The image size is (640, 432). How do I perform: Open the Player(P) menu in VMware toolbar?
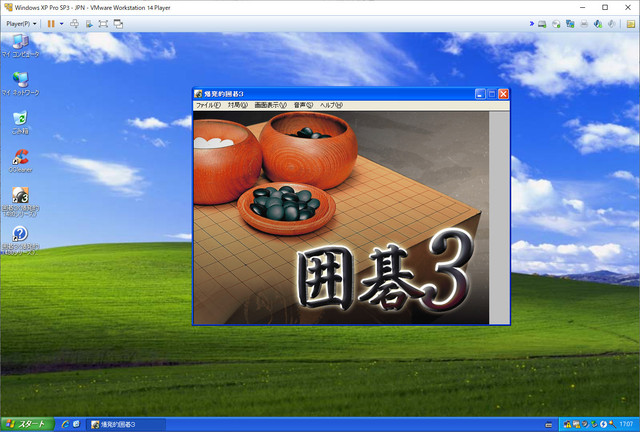(21, 24)
